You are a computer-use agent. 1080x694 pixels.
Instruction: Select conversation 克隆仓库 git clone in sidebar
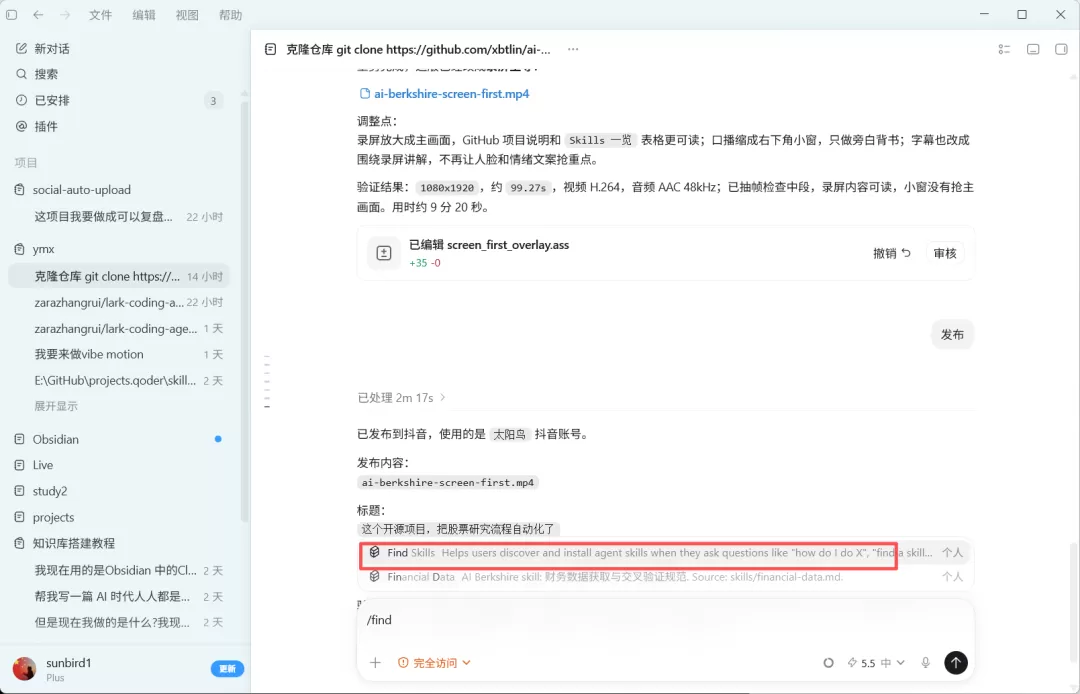pos(118,276)
